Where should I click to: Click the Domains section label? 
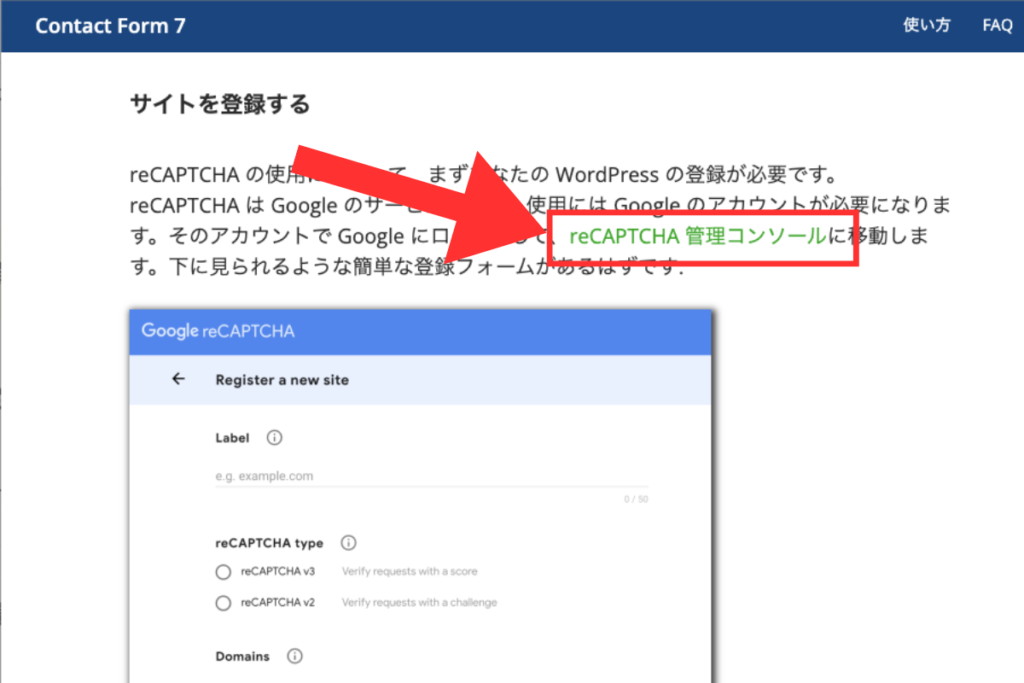(242, 657)
